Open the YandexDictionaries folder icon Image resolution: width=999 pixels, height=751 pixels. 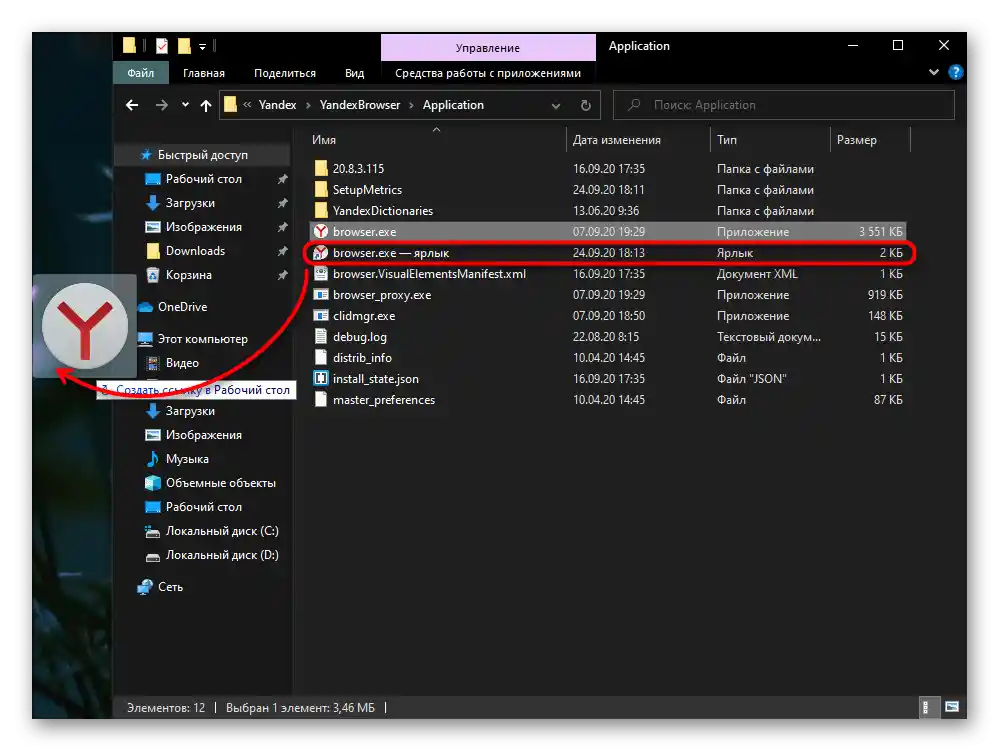pos(321,210)
